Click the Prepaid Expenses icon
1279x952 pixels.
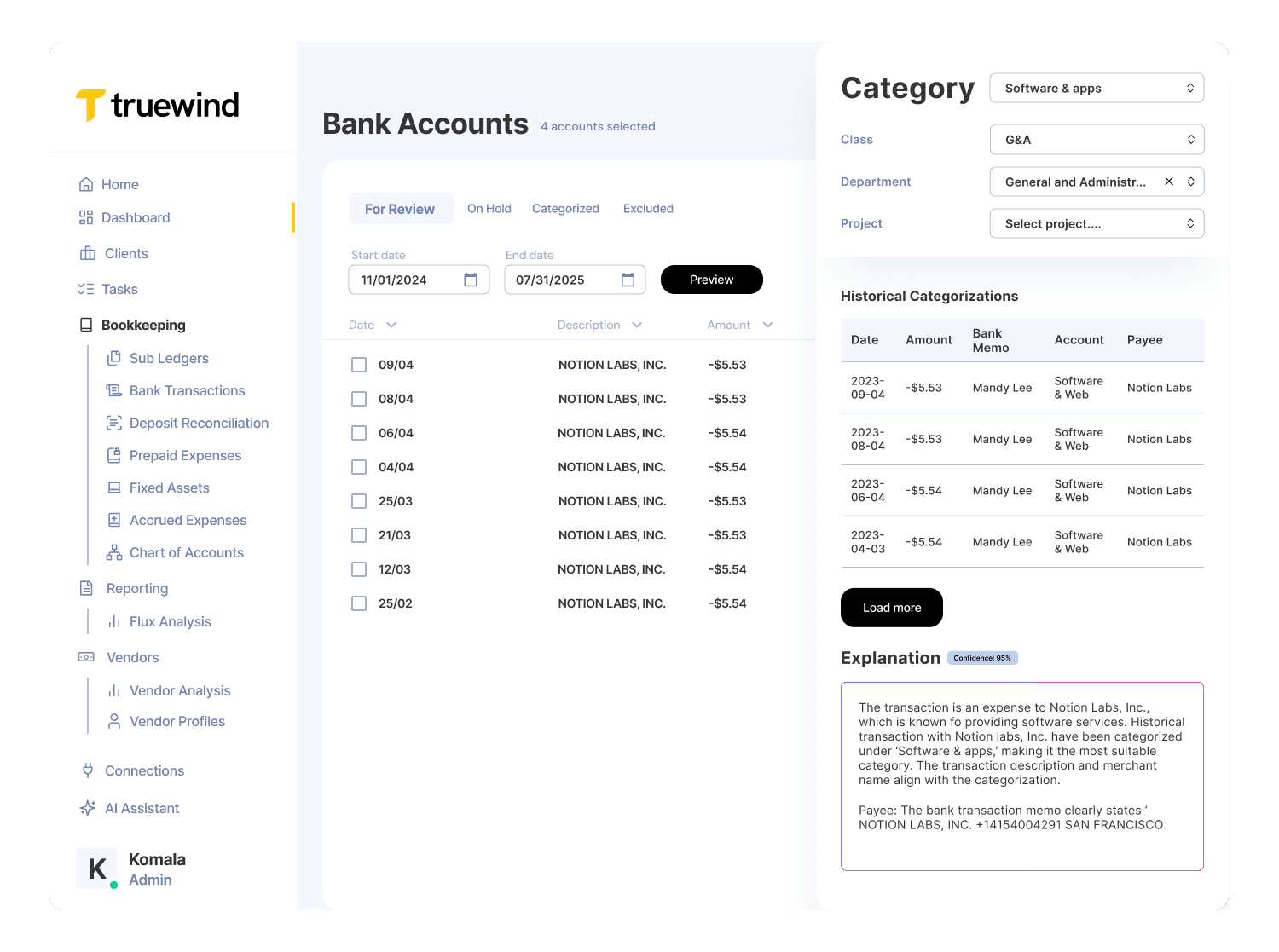pyautogui.click(x=113, y=455)
